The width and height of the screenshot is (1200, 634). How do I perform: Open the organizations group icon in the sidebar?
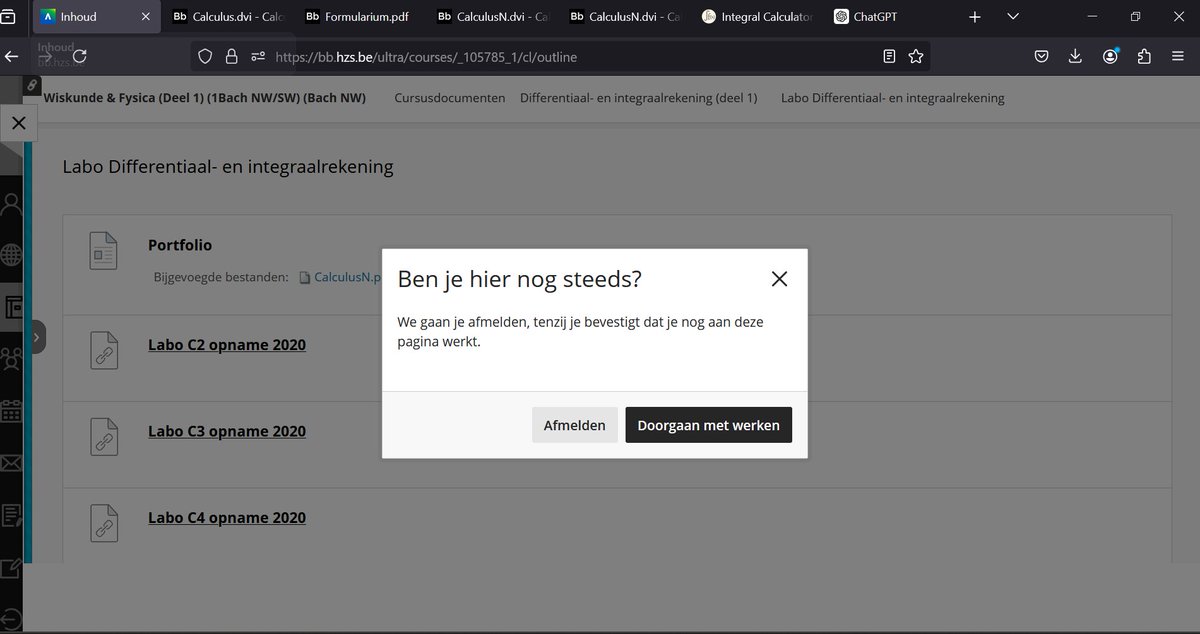11,358
